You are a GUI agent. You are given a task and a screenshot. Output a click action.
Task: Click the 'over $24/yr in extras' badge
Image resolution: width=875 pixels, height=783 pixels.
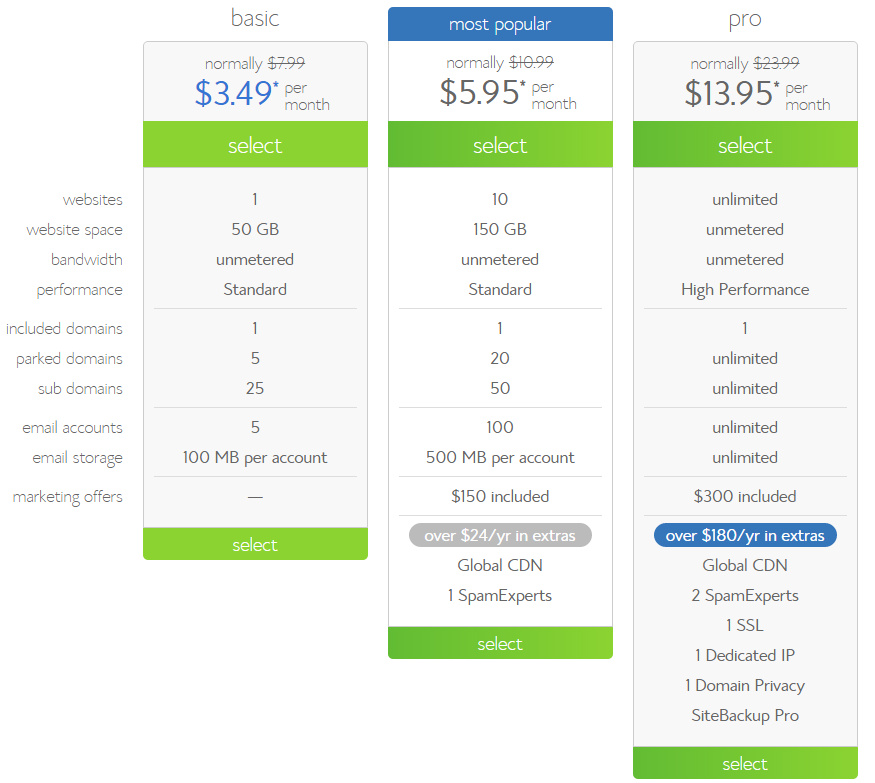point(500,535)
